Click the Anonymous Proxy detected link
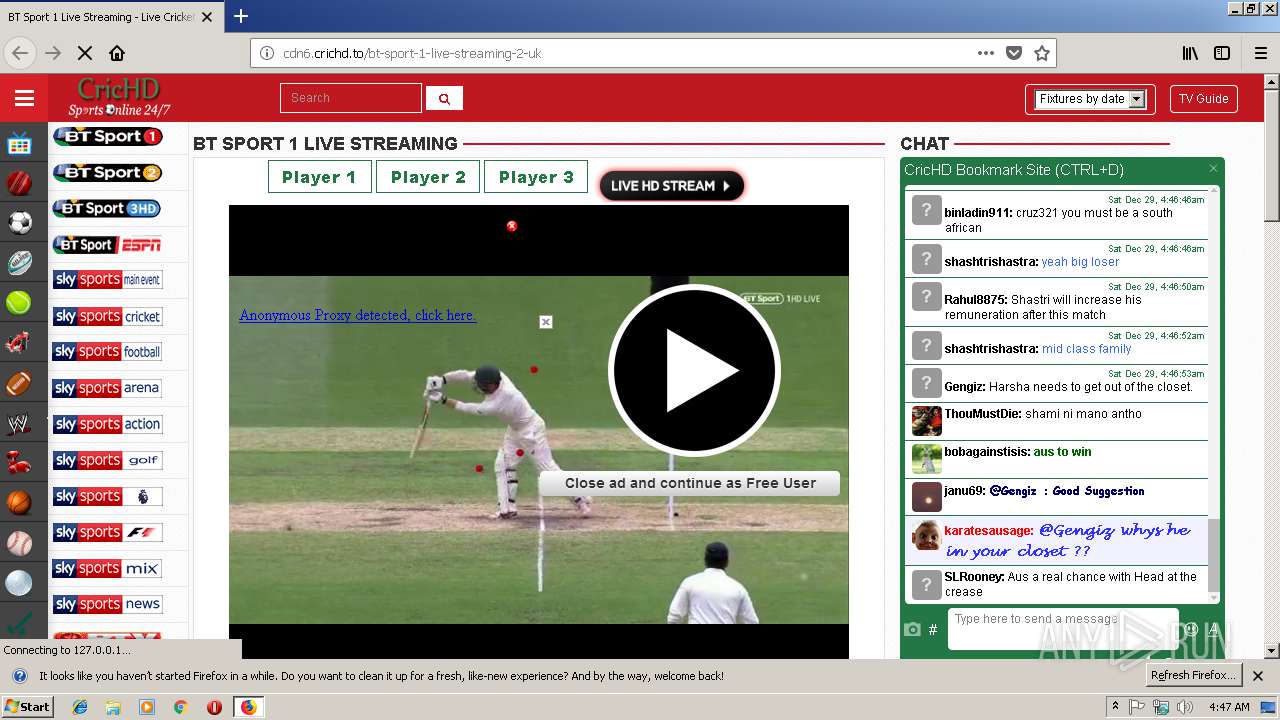 point(357,315)
